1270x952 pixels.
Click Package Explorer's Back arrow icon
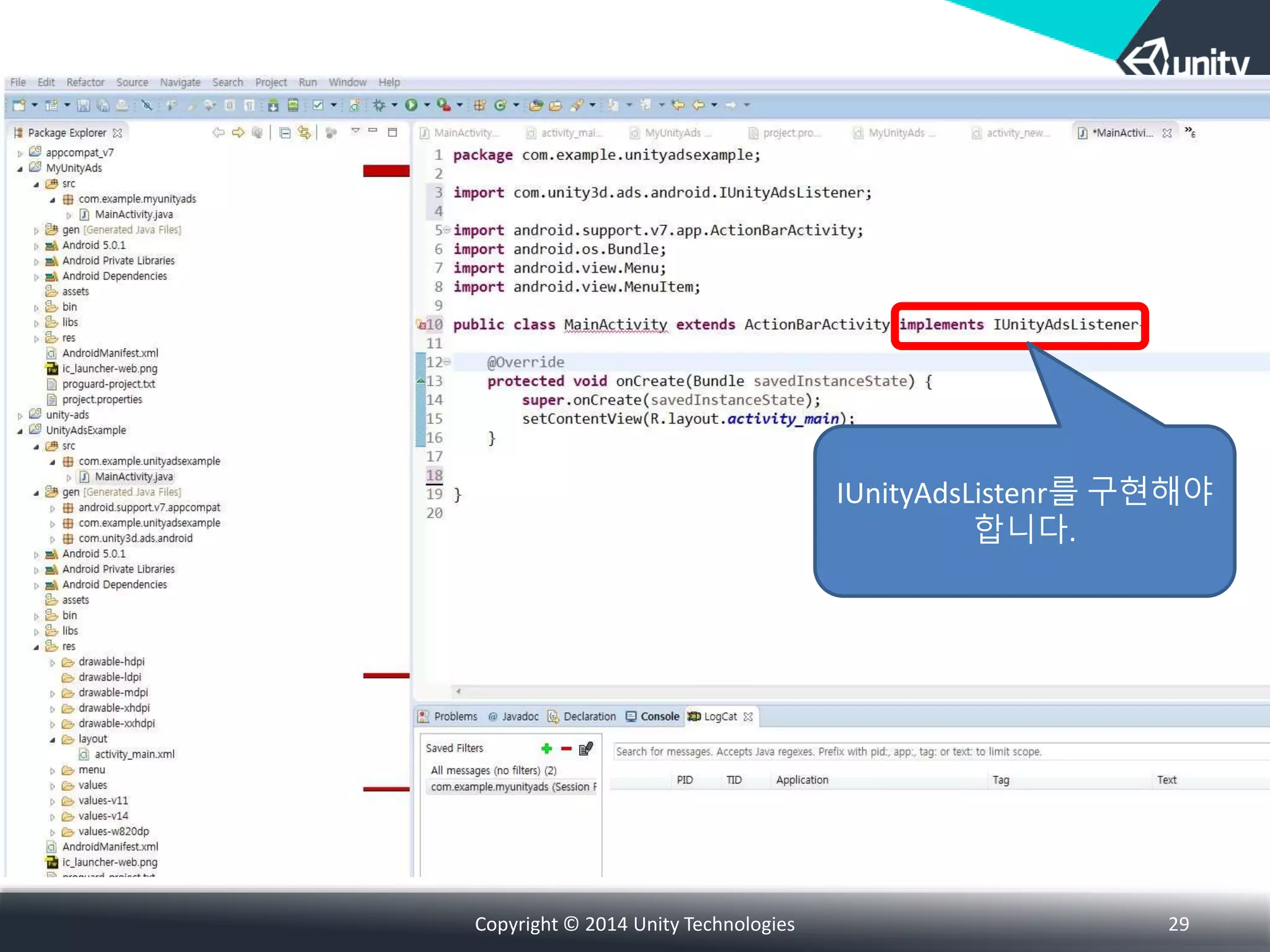(218, 133)
